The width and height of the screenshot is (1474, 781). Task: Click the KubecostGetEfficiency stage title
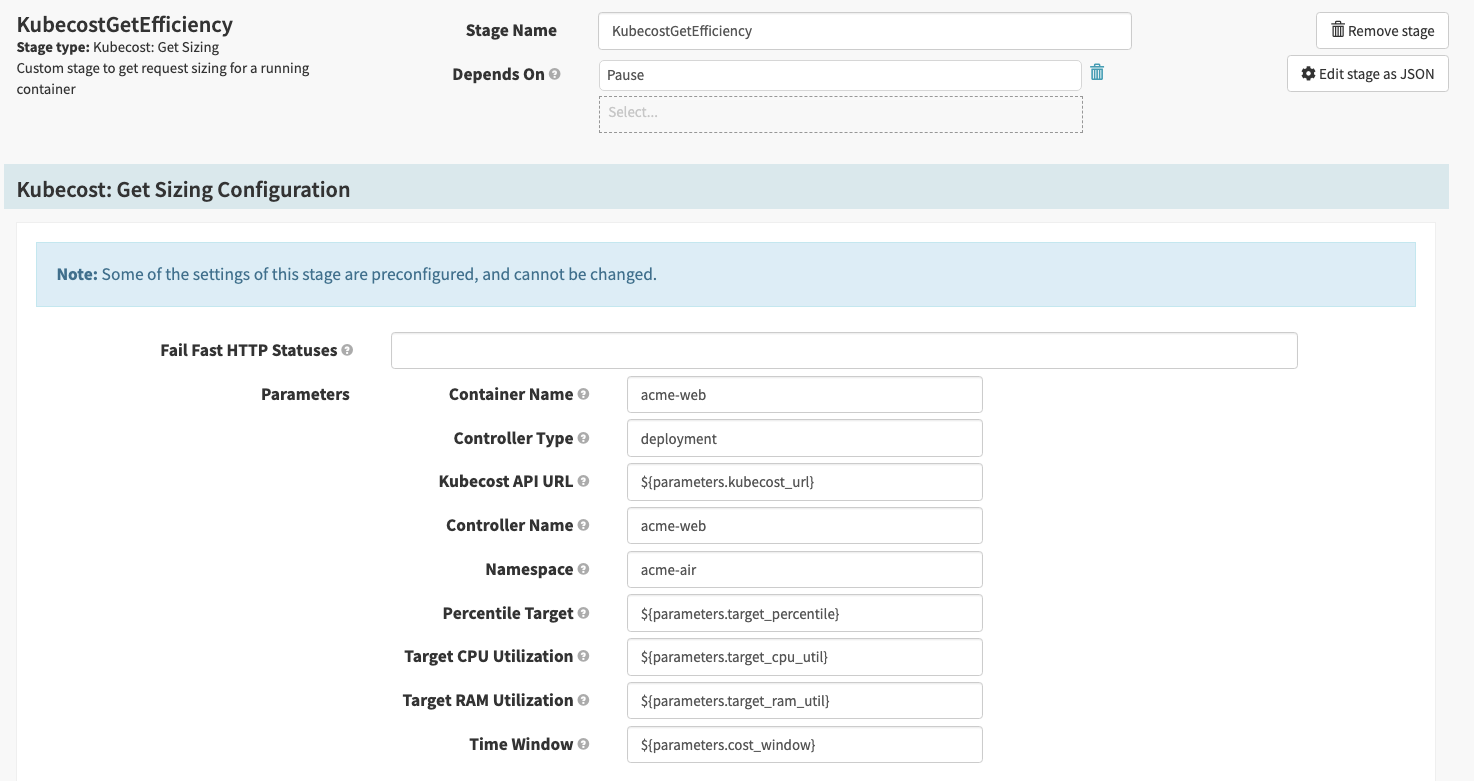(125, 25)
